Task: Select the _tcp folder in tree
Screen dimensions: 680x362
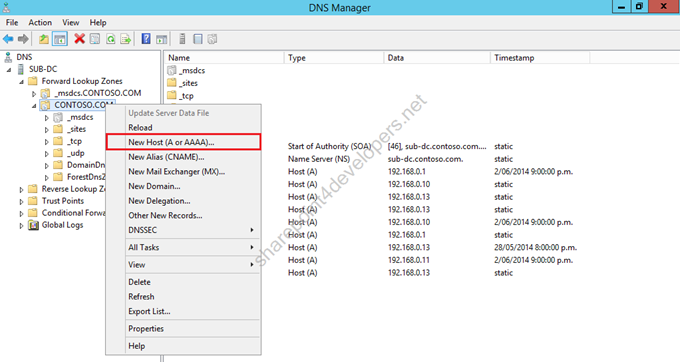Action: click(75, 141)
